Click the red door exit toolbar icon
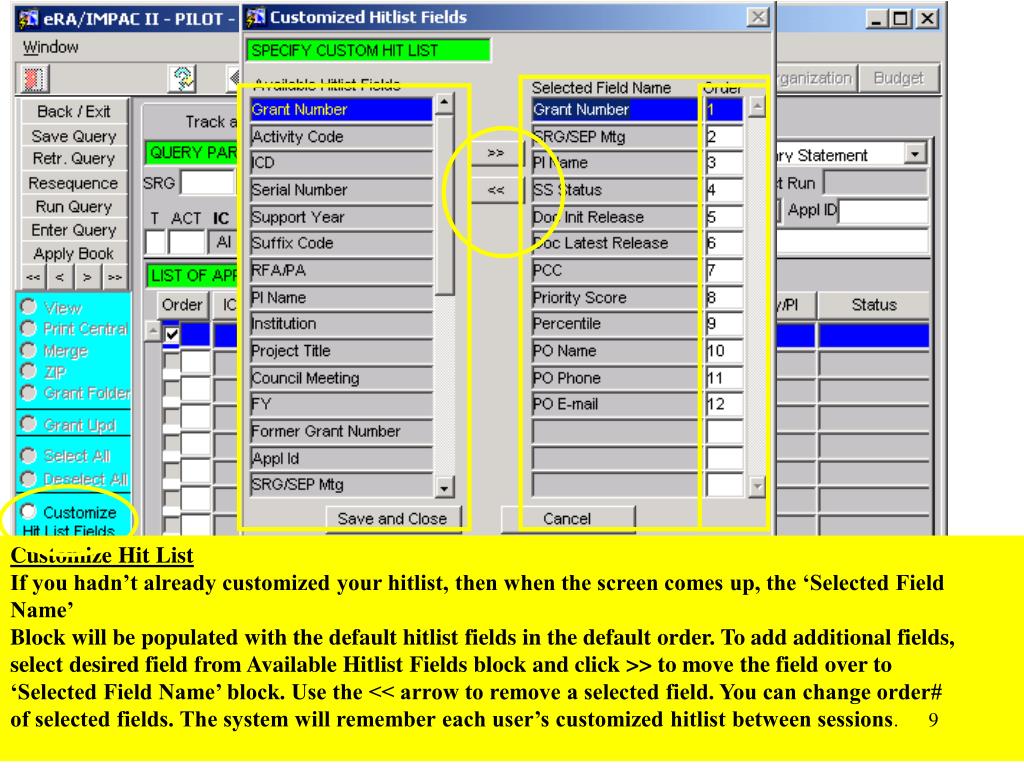The image size is (1024, 768). coord(33,79)
